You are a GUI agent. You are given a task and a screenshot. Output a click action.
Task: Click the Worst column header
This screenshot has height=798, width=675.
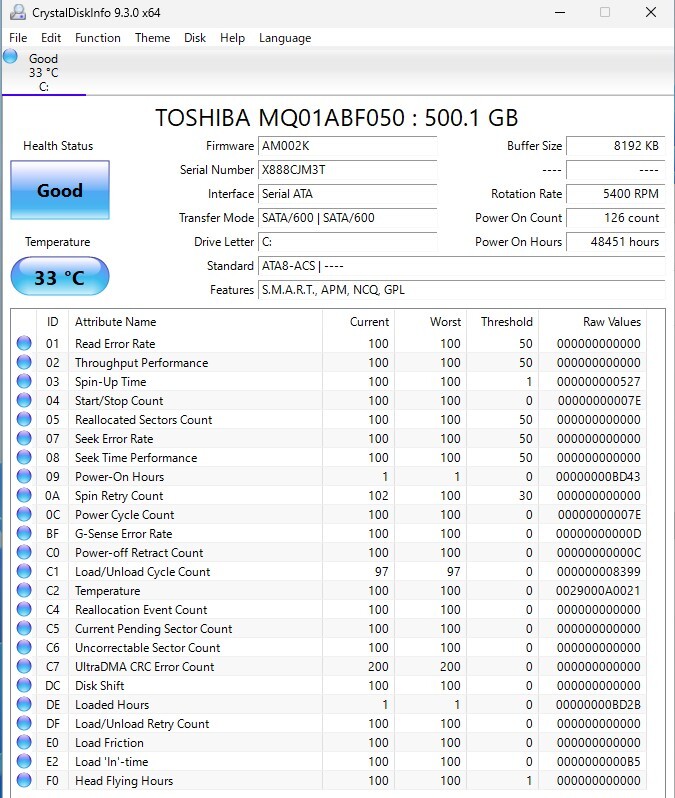pos(431,322)
